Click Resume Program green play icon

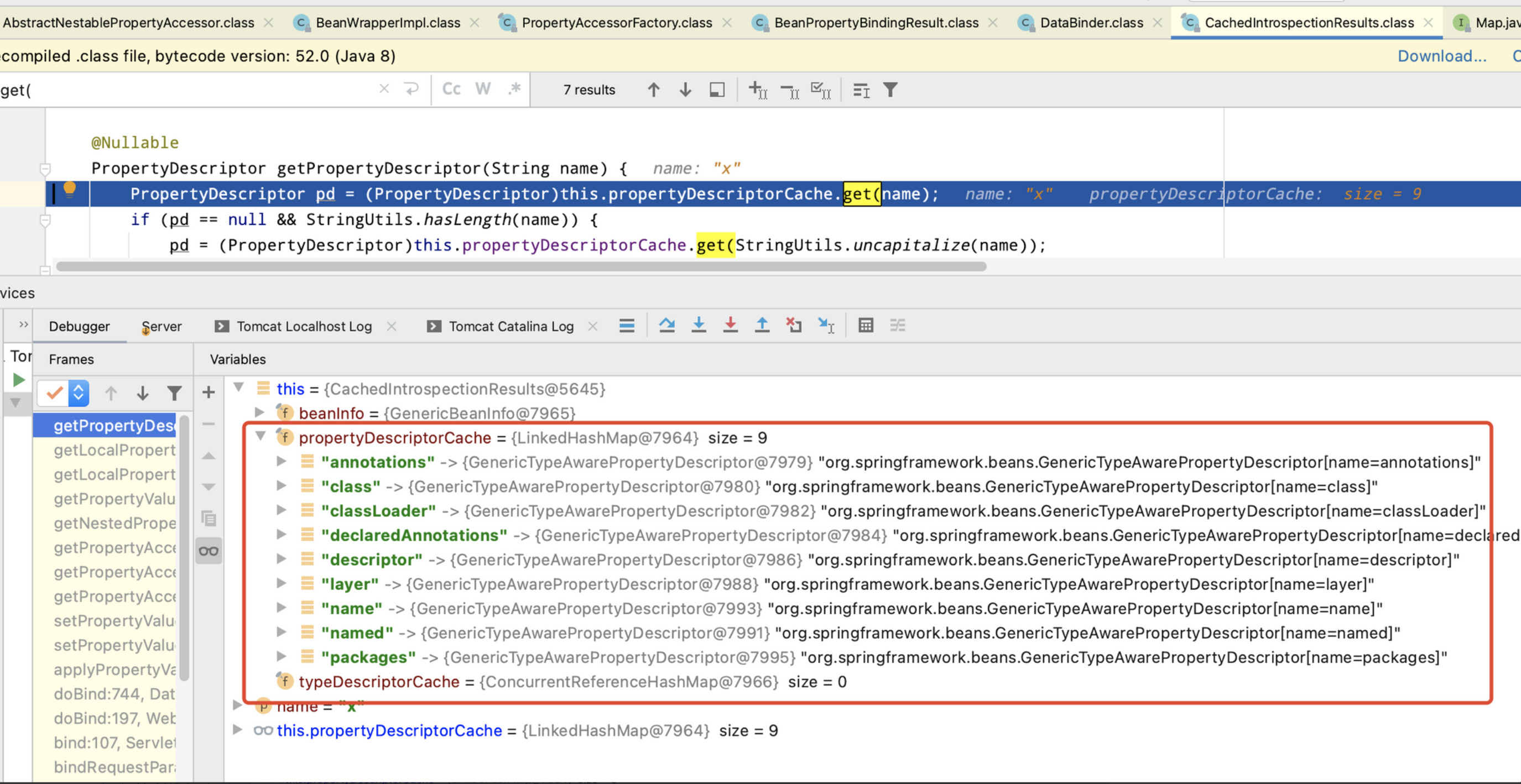18,380
